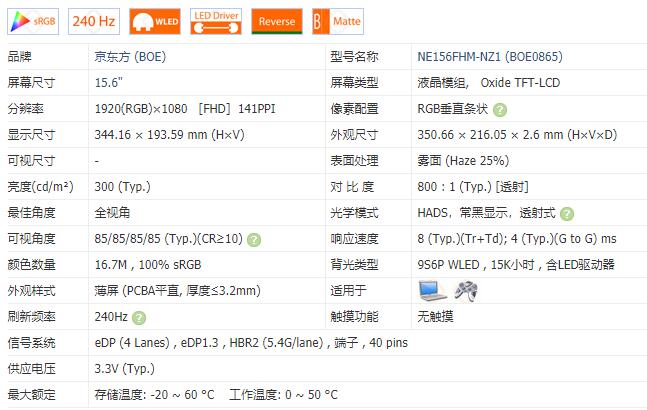Image resolution: width=647 pixels, height=410 pixels.
Task: Click the 像素配置 row label
Action: click(354, 108)
